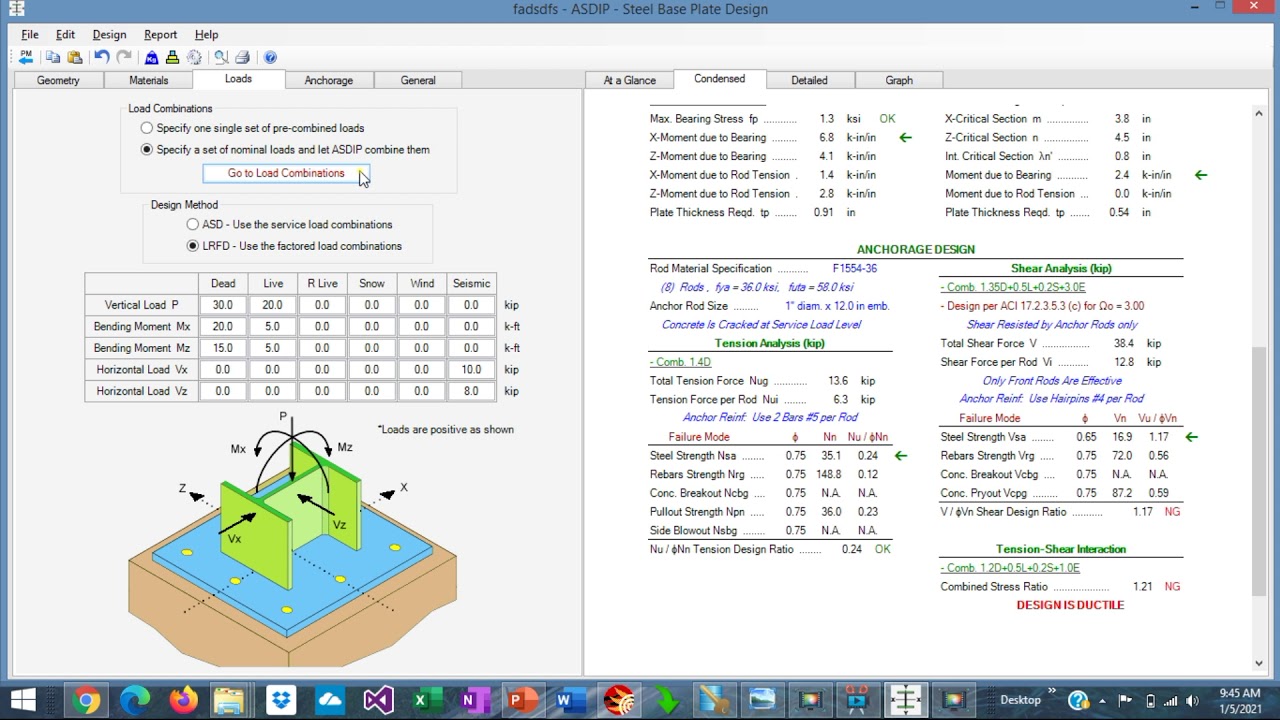
Task: Click the green download arrow taskbar icon
Action: [668, 700]
